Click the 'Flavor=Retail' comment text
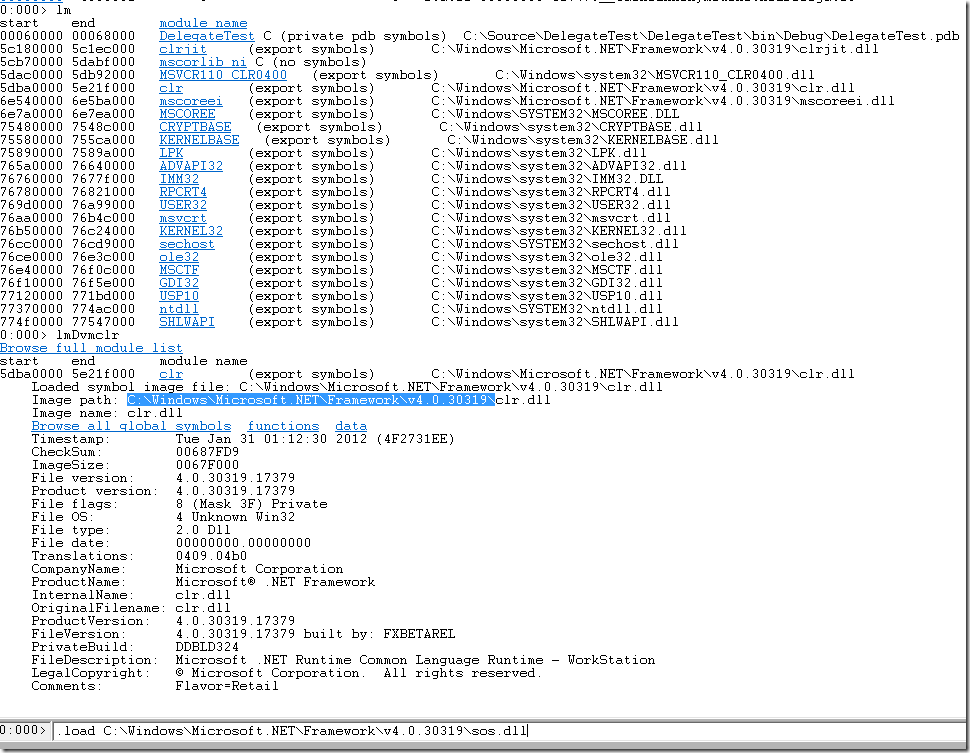The image size is (970, 753). tap(226, 686)
